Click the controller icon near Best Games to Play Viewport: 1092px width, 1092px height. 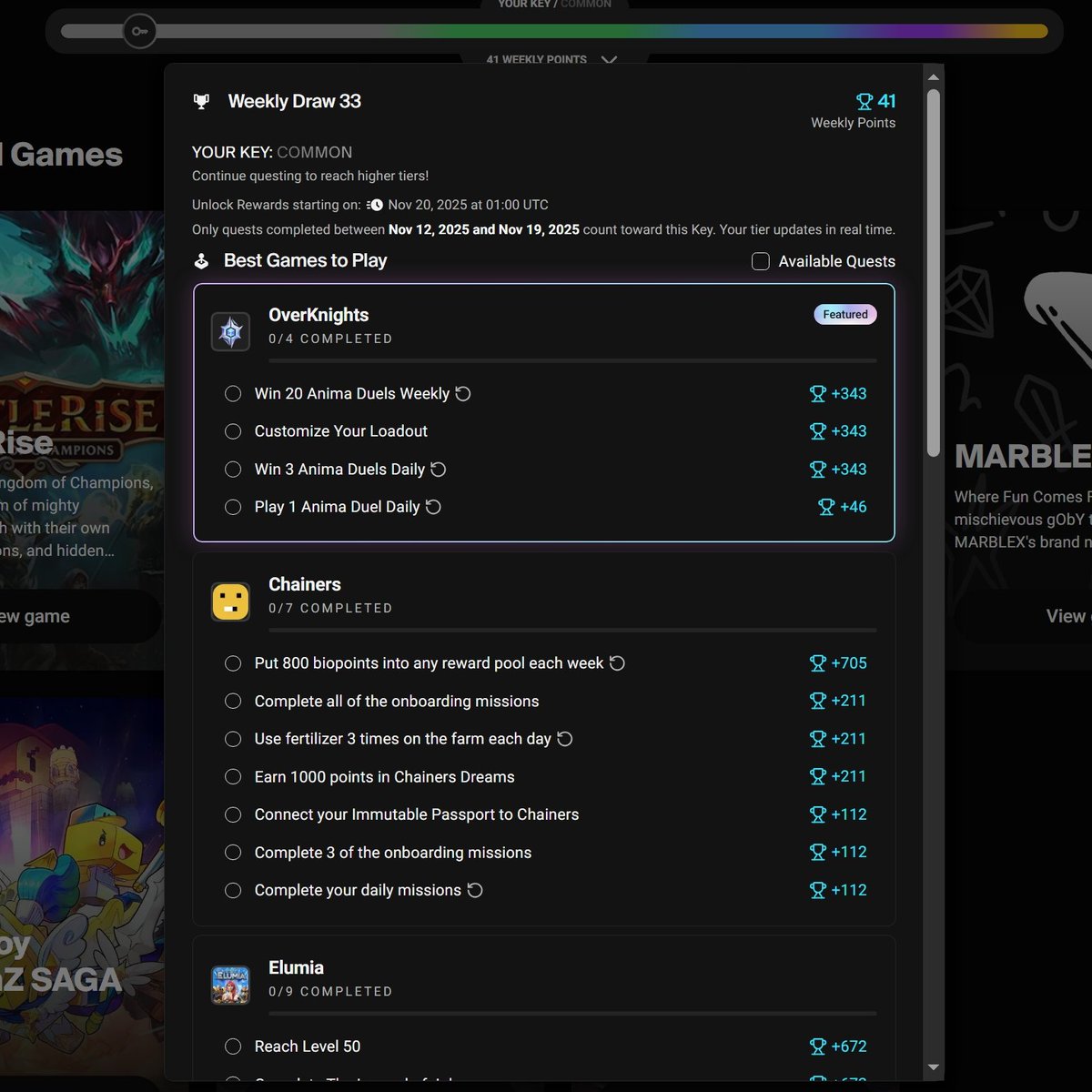tap(201, 260)
